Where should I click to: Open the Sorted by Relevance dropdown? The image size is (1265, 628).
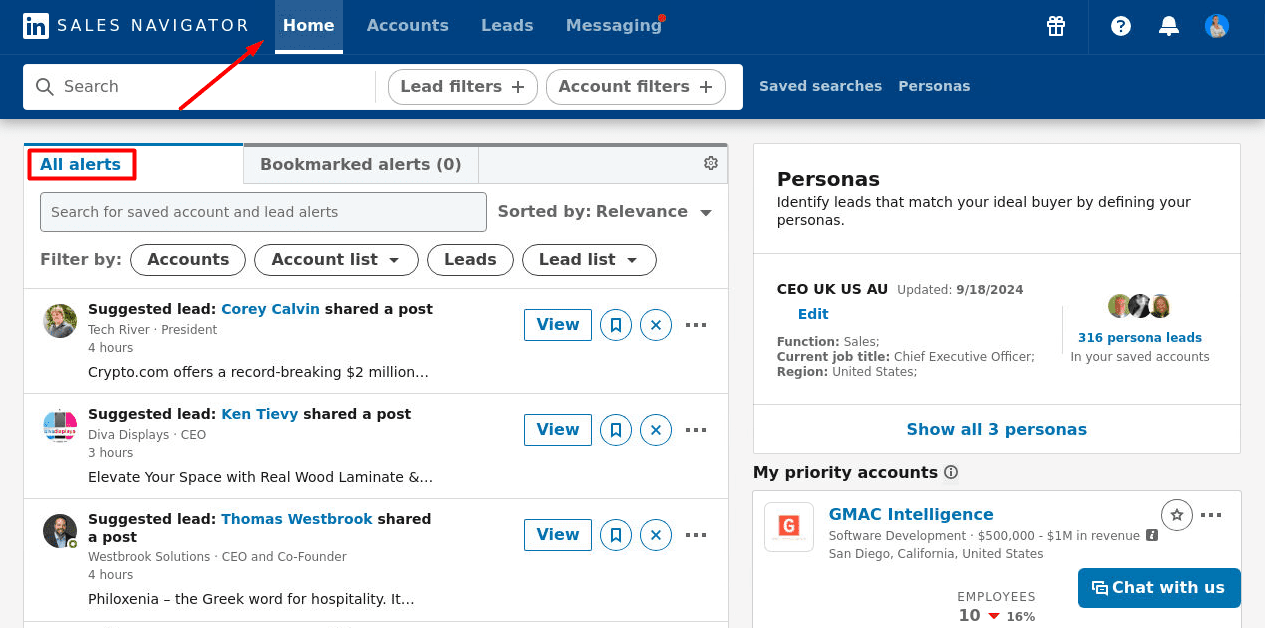[605, 212]
